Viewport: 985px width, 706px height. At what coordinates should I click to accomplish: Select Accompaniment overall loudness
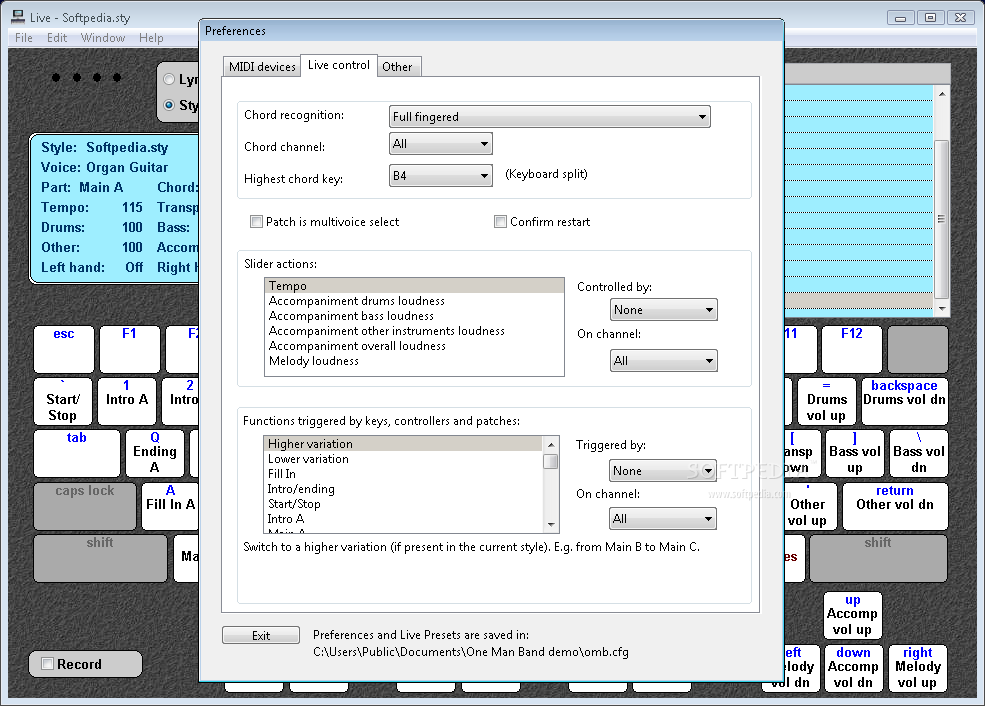(414, 346)
